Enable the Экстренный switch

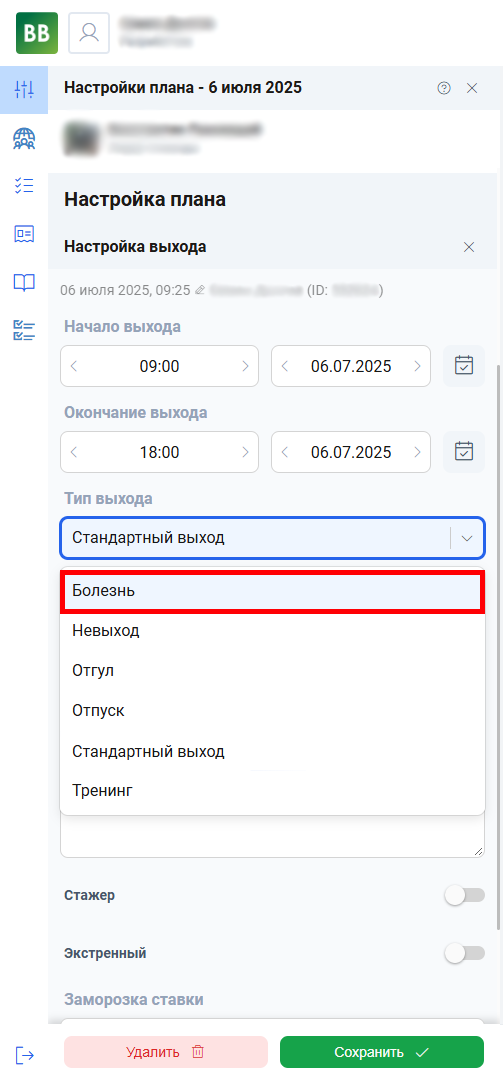[x=464, y=953]
